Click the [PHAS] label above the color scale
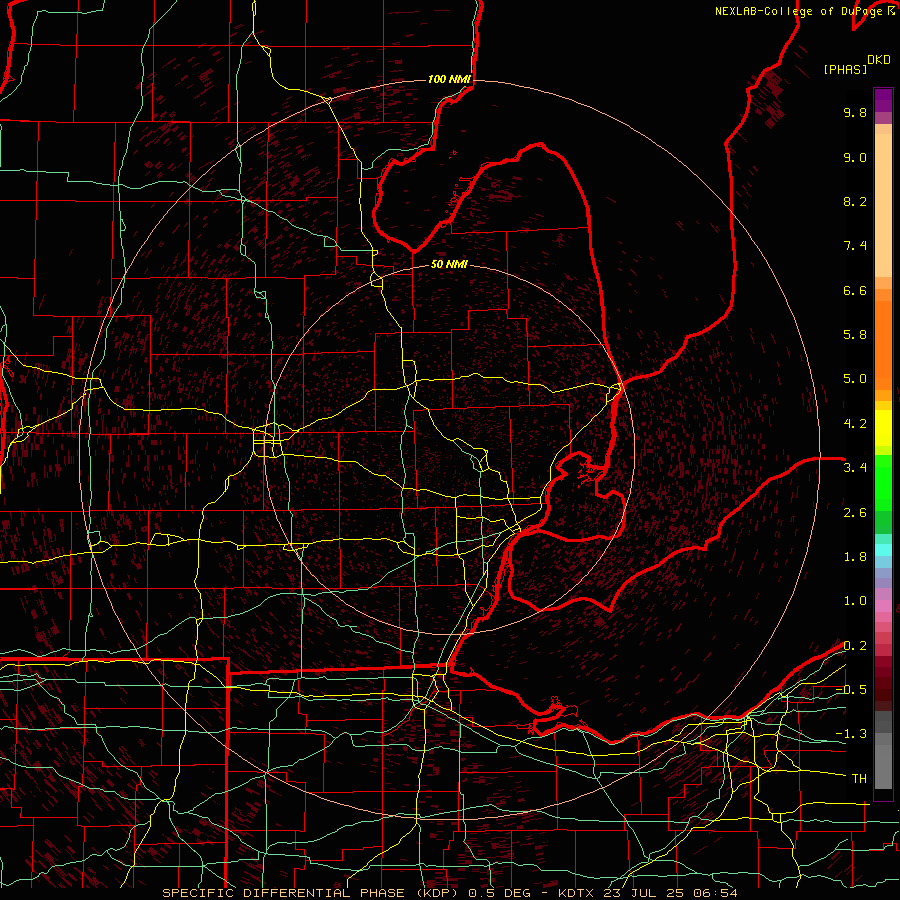The height and width of the screenshot is (900, 900). pos(845,69)
